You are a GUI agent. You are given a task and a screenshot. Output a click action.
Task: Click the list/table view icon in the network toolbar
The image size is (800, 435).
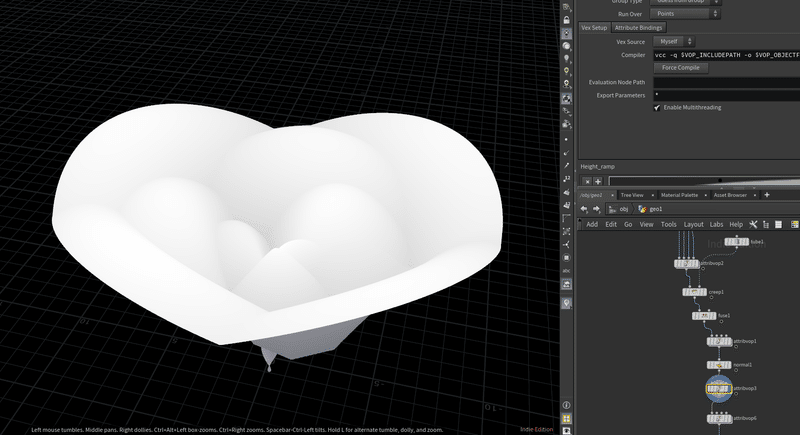click(779, 224)
